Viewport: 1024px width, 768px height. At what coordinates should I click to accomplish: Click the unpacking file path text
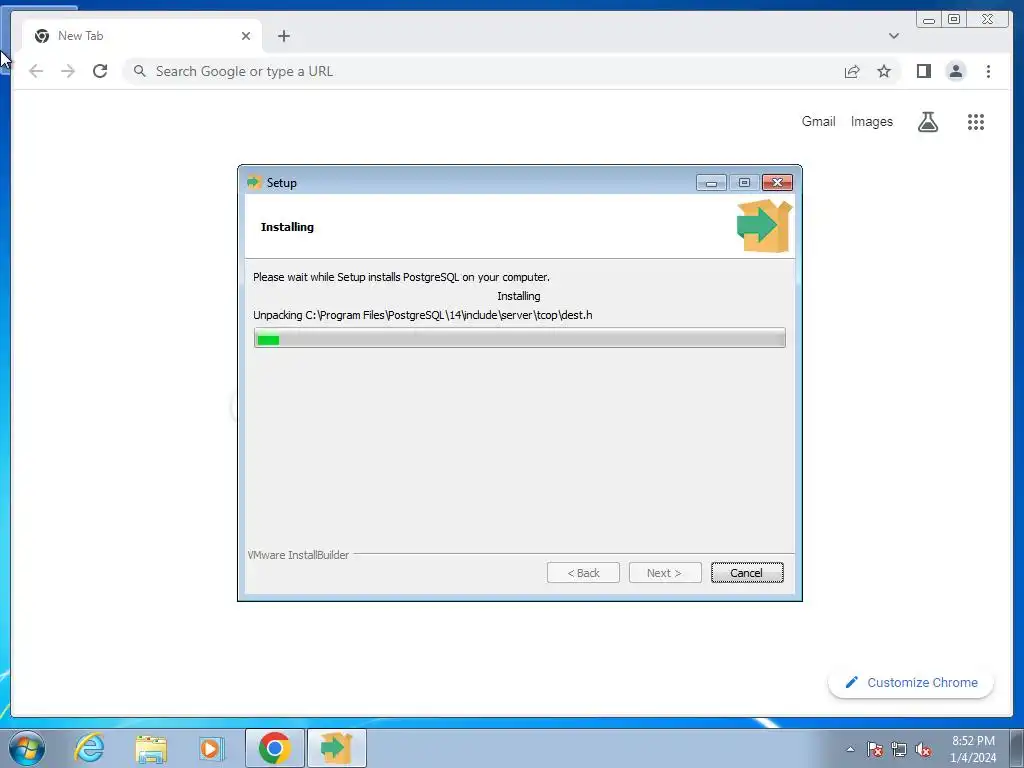tap(423, 315)
